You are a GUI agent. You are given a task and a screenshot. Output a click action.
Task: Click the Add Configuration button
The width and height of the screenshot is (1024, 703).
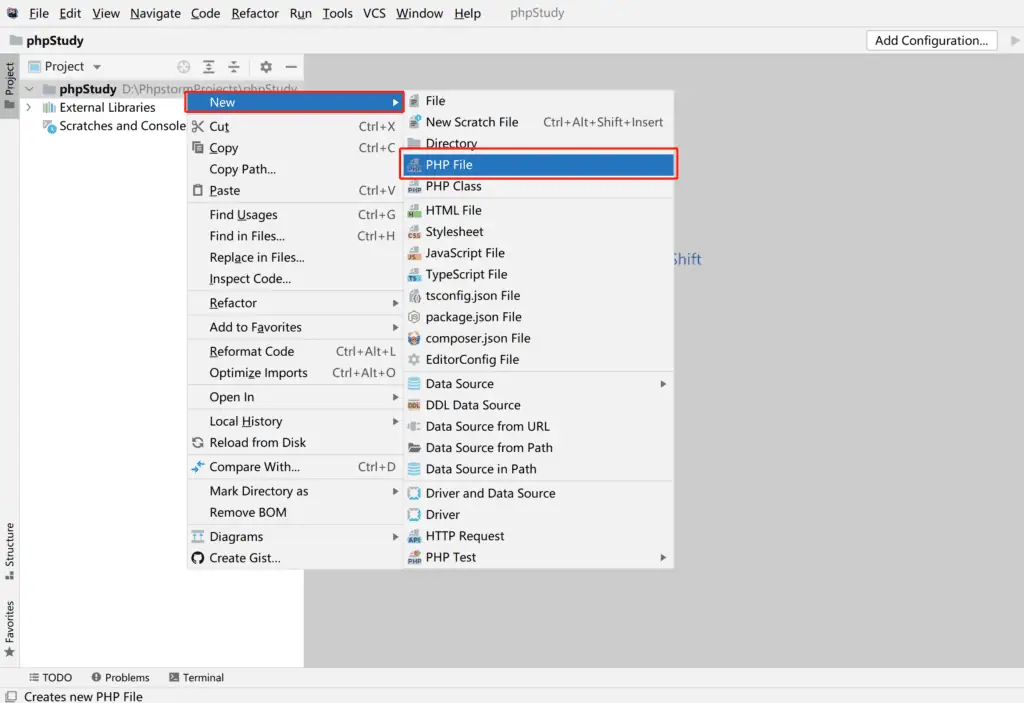[x=931, y=41]
